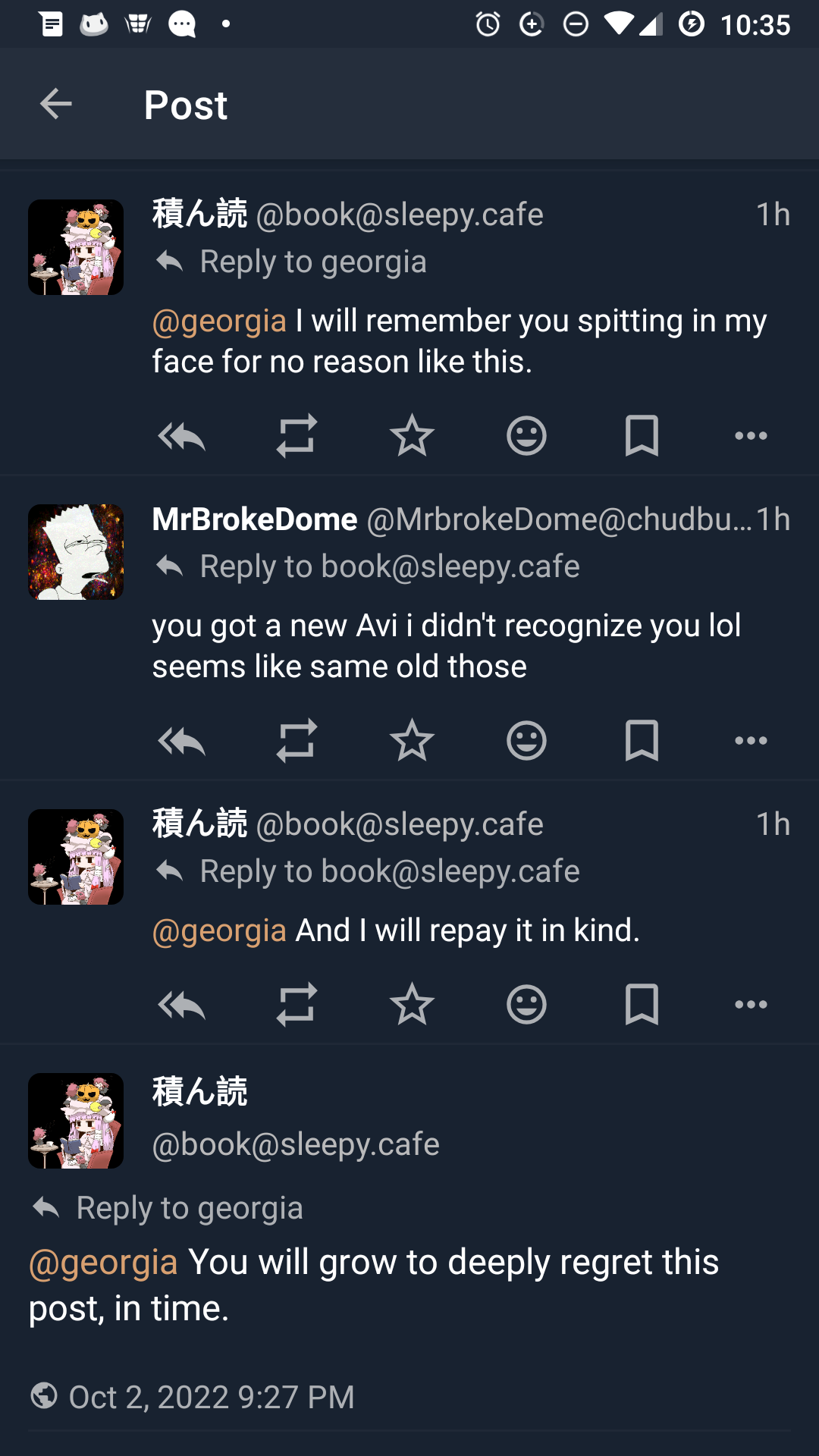Bookmark the 'repay it in kind' post
Screen dimensions: 819x1456
(642, 1005)
